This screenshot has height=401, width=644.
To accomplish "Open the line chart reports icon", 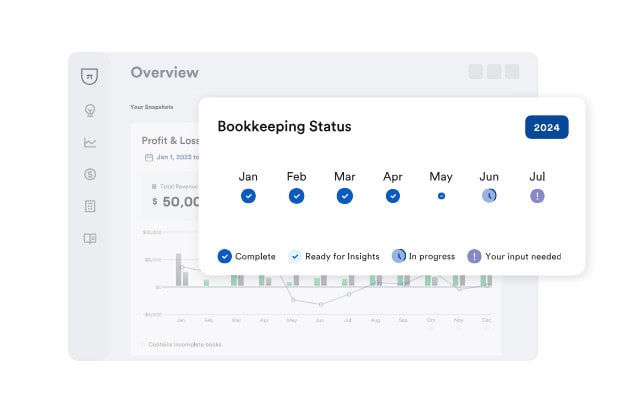I will coord(90,142).
